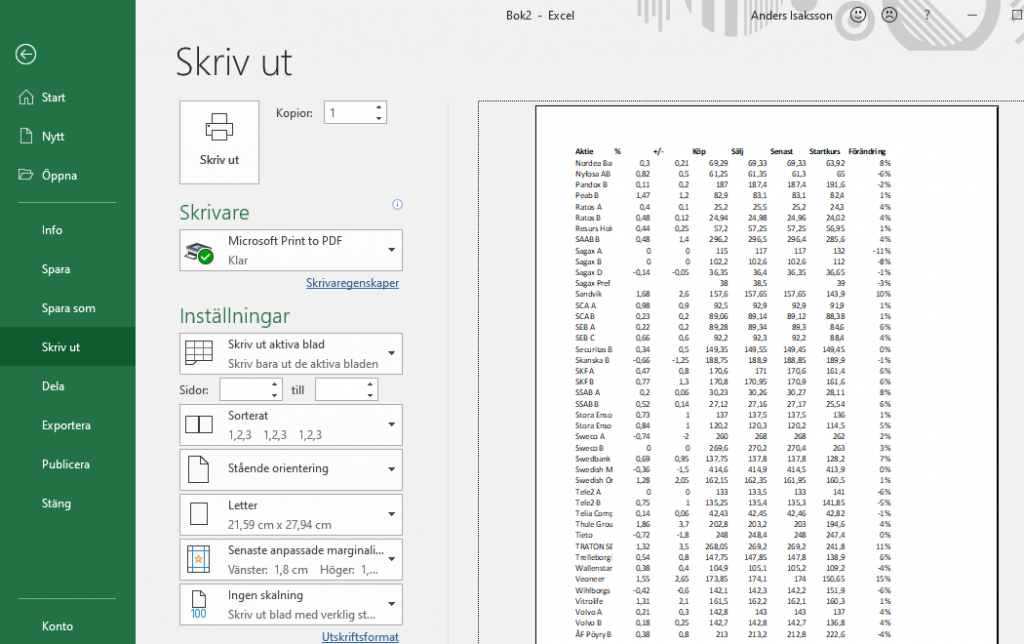Open the Stående orientering dropdown
Screen dimensions: 1024x644
392,469
